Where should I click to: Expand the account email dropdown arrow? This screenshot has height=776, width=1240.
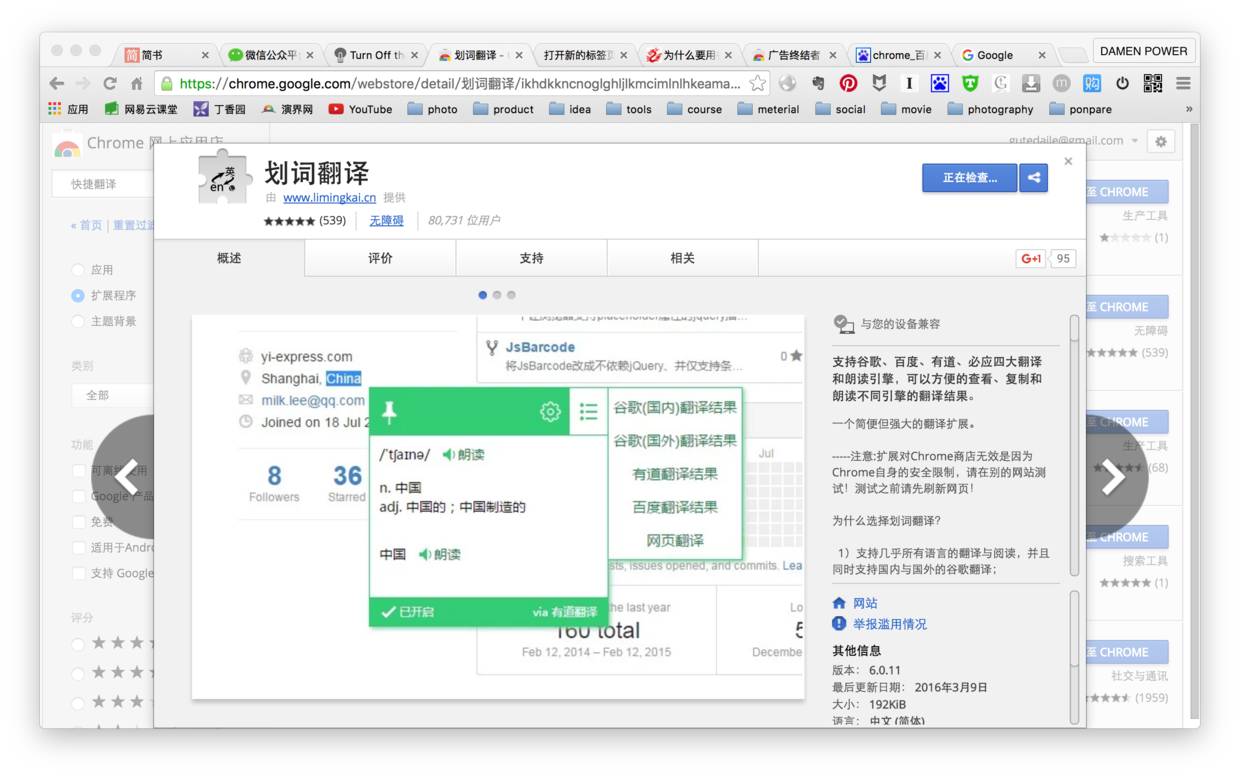click(x=1134, y=142)
